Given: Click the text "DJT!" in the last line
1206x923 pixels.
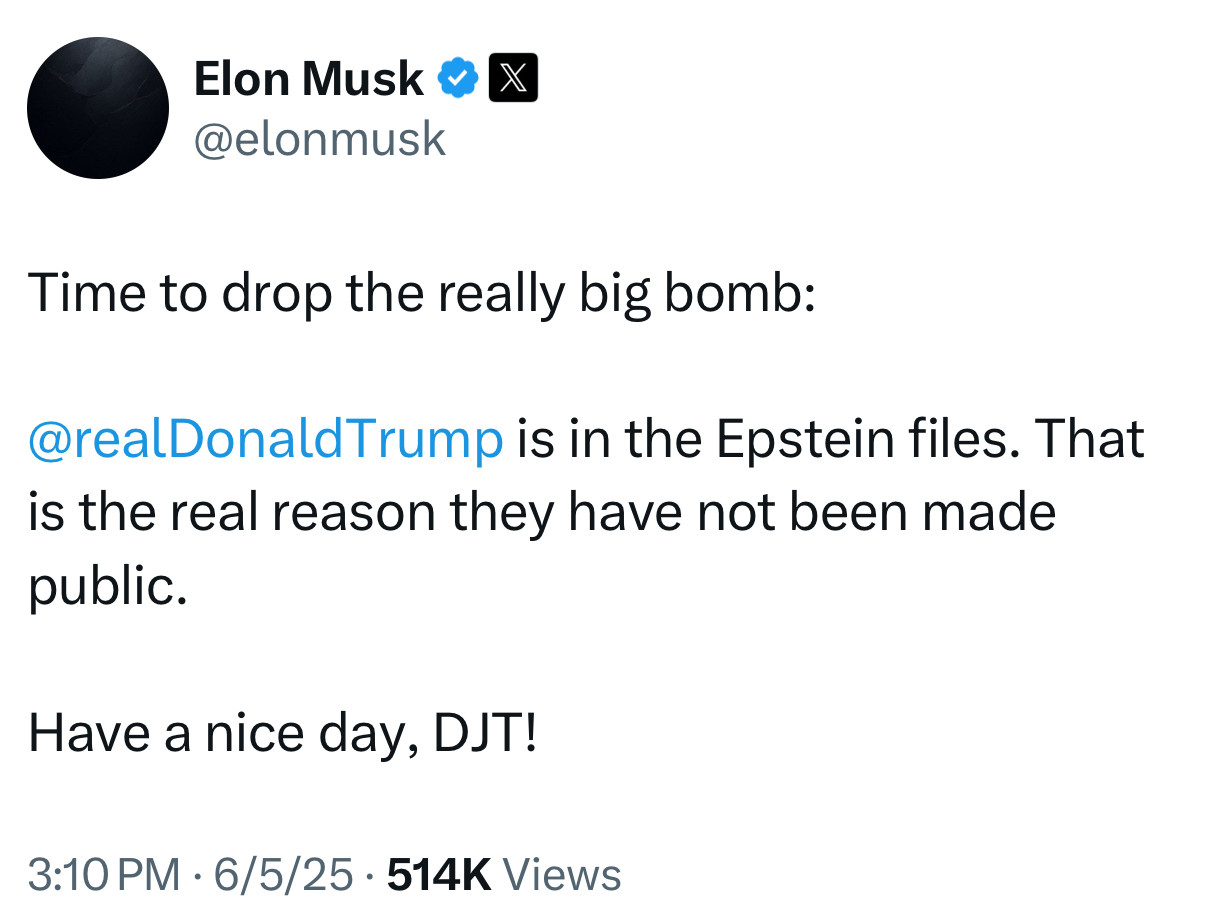Looking at the screenshot, I should click(486, 734).
